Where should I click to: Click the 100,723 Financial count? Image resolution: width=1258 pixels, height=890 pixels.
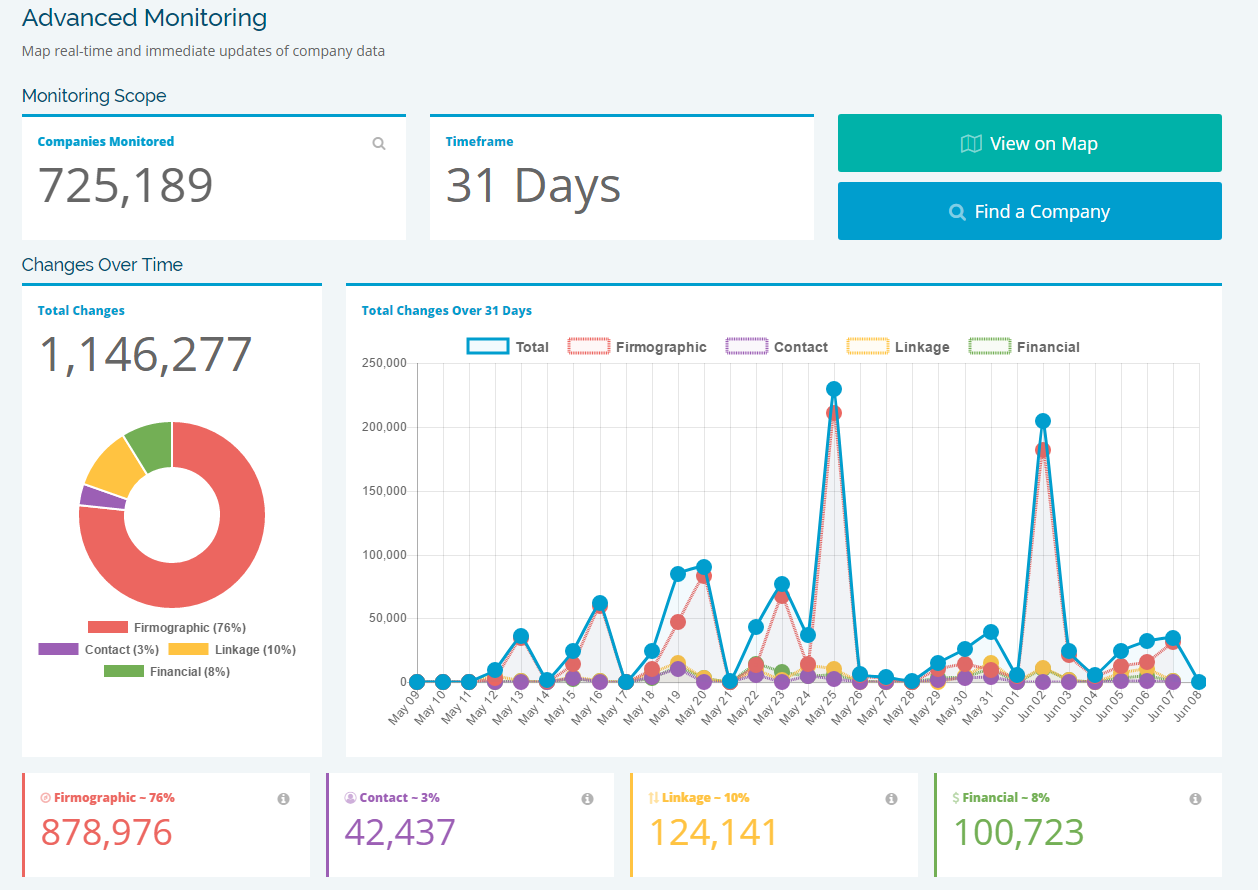click(1018, 832)
